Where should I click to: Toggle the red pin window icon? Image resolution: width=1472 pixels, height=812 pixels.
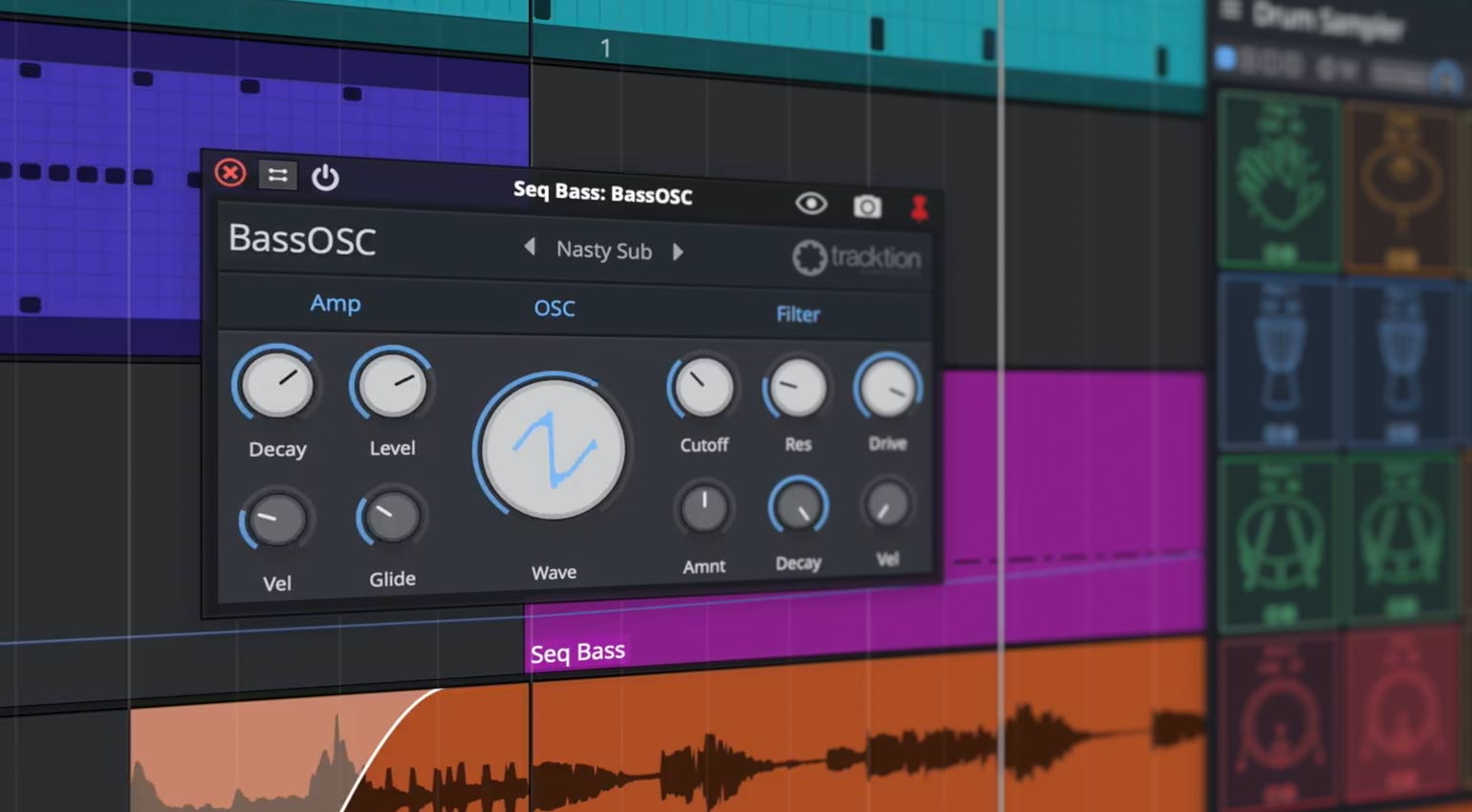pos(920,207)
